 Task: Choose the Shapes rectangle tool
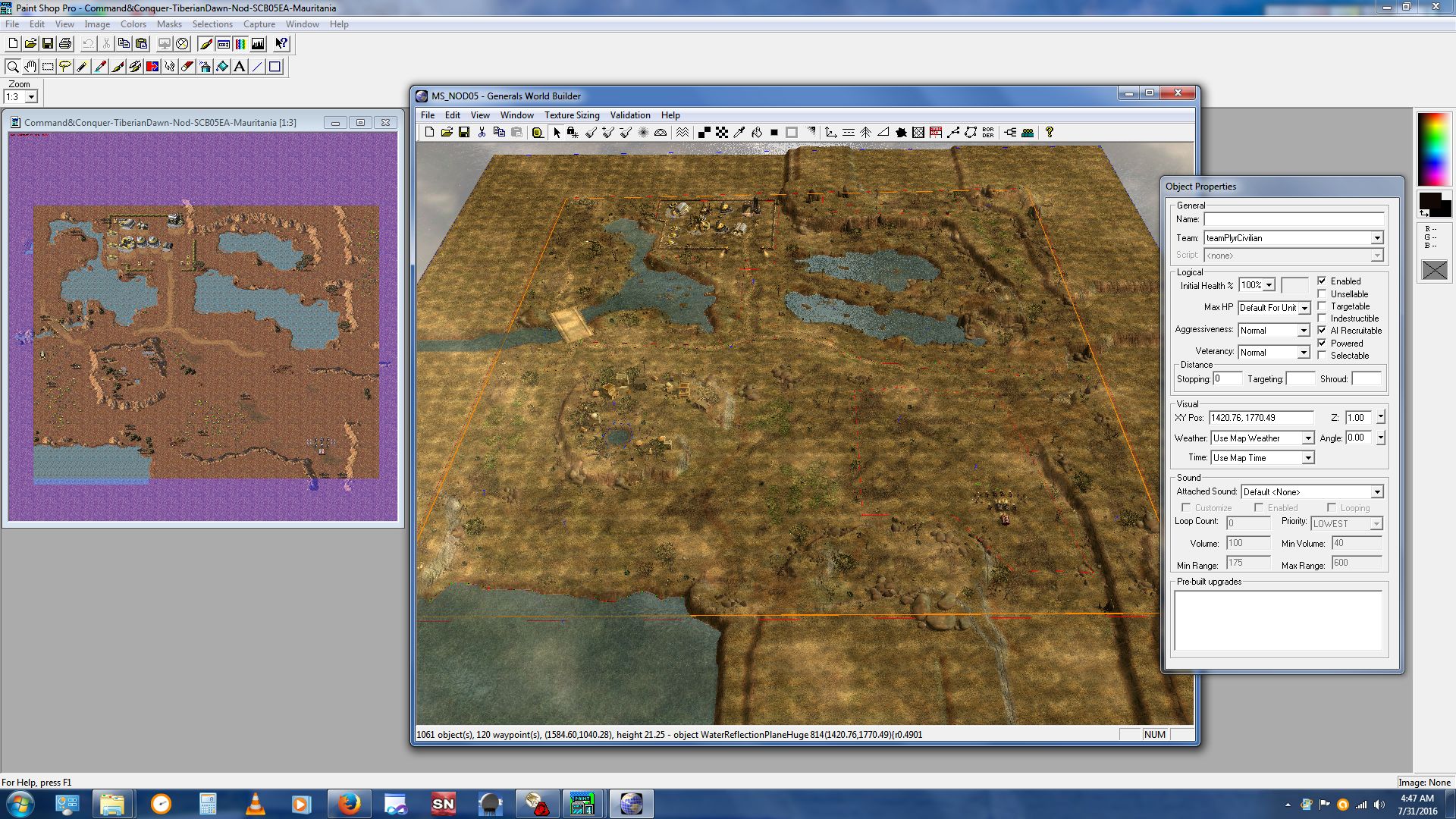click(275, 67)
